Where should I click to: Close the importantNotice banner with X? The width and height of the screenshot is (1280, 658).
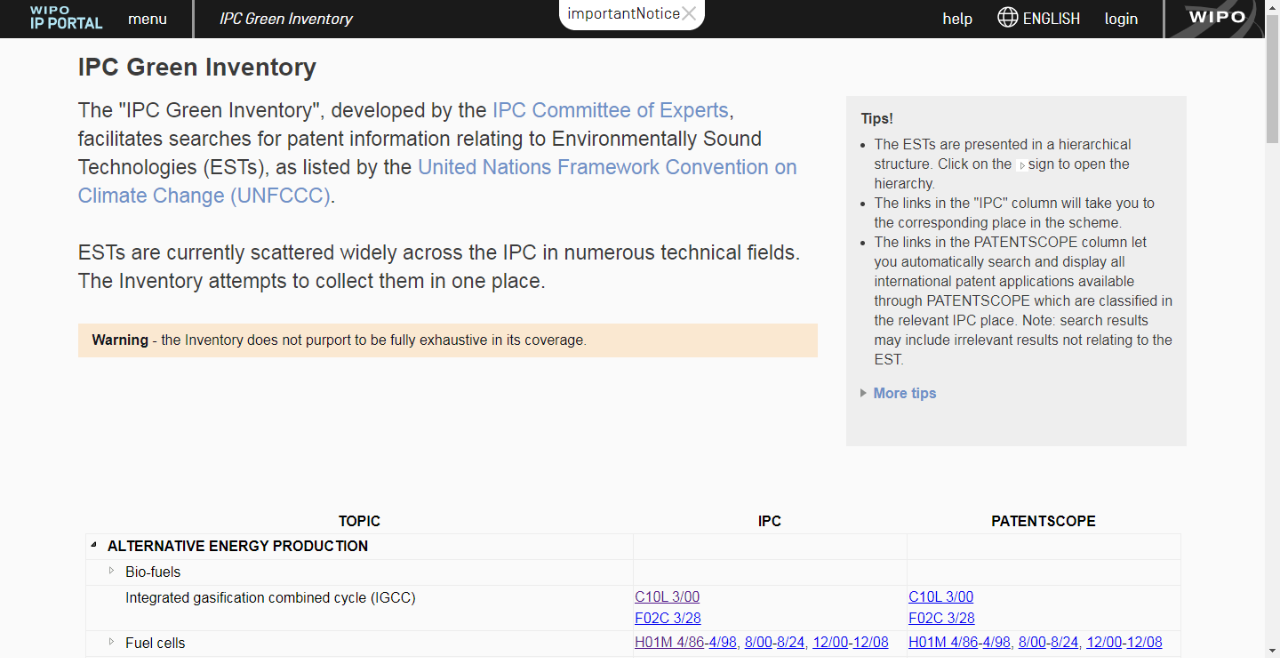click(689, 14)
